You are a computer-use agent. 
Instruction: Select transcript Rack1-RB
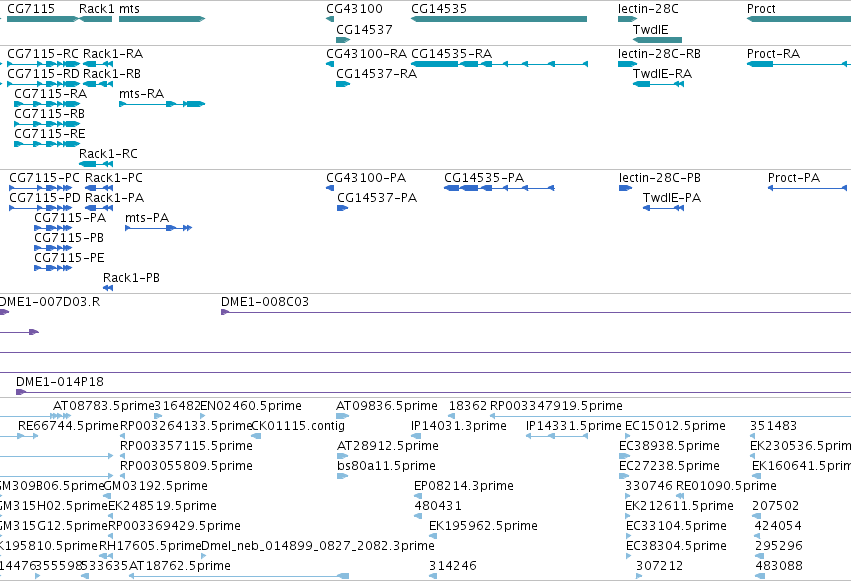pyautogui.click(x=98, y=84)
